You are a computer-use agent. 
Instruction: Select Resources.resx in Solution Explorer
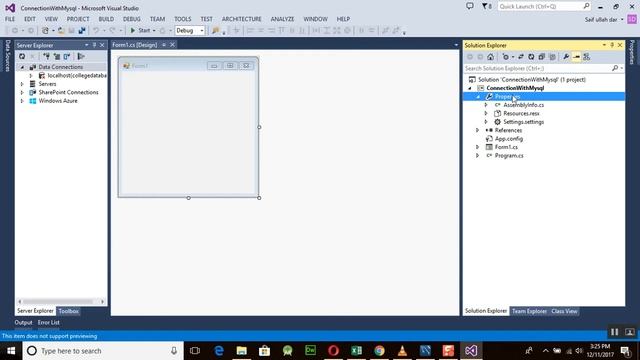point(521,113)
